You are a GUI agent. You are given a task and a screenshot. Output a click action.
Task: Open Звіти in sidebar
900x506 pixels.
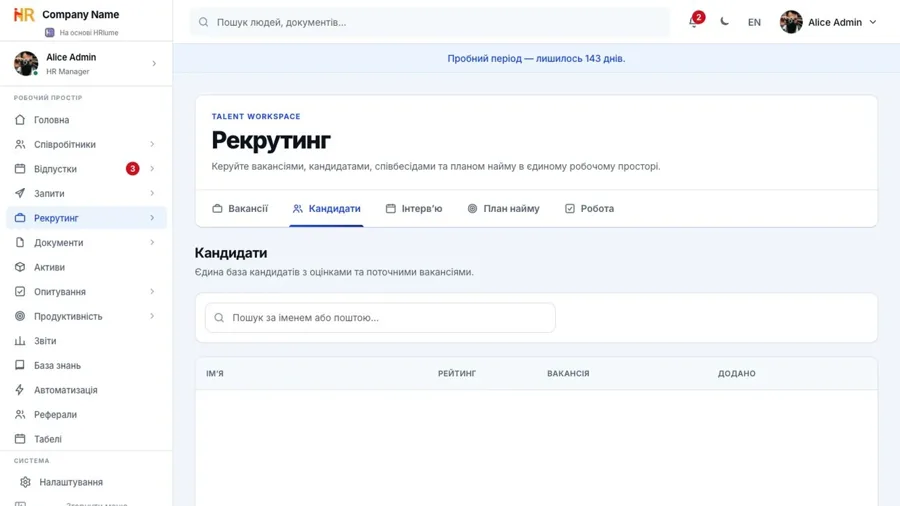tap(86, 341)
